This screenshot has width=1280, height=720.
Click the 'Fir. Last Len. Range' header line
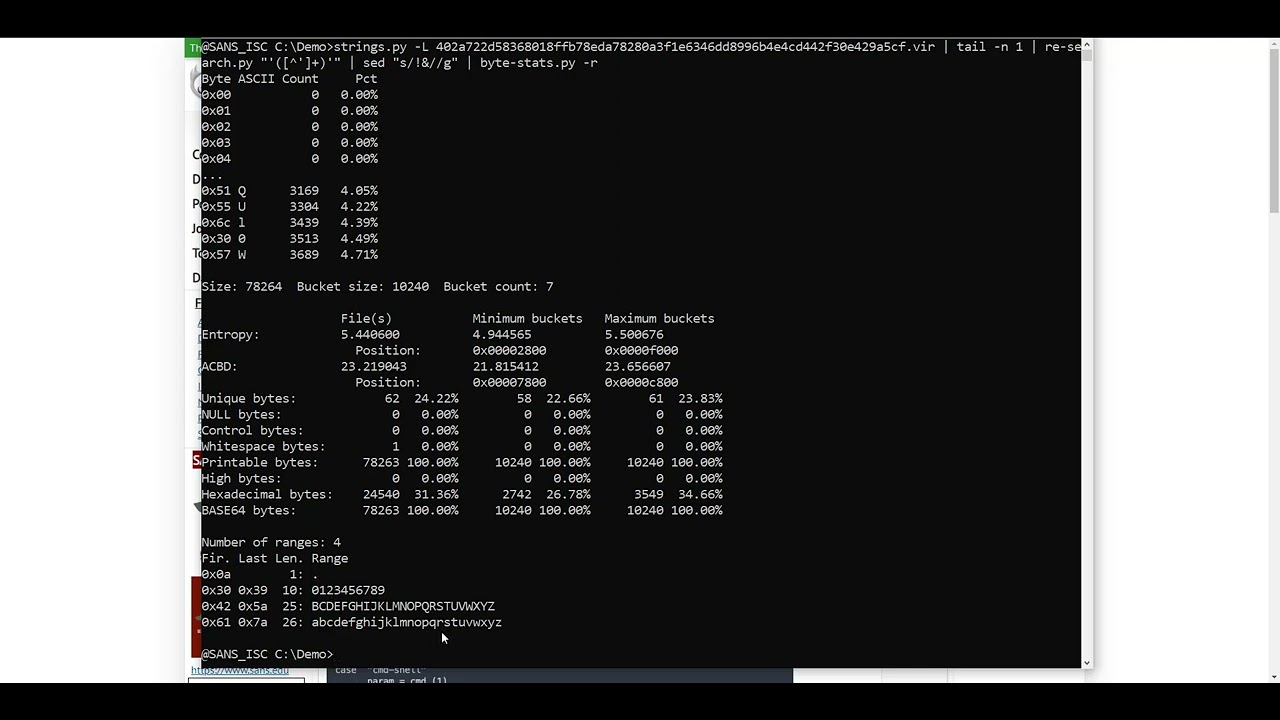[x=275, y=558]
